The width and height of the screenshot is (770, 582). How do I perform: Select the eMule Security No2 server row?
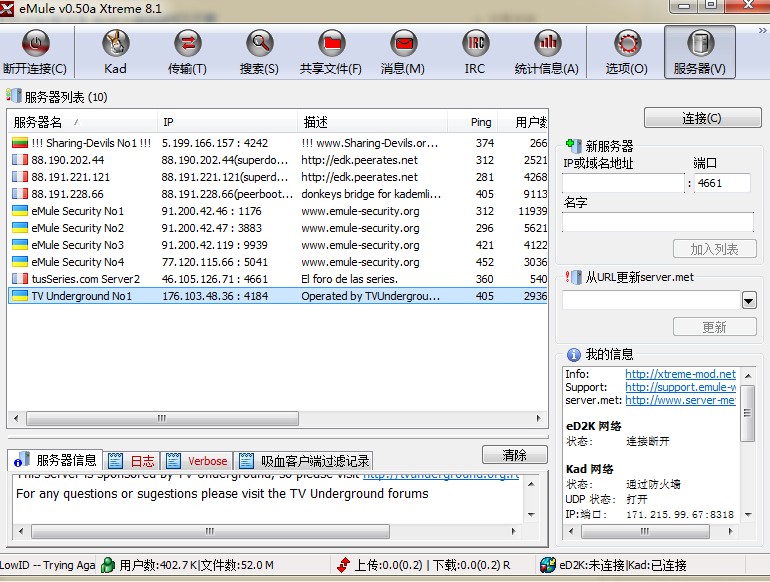[278, 228]
